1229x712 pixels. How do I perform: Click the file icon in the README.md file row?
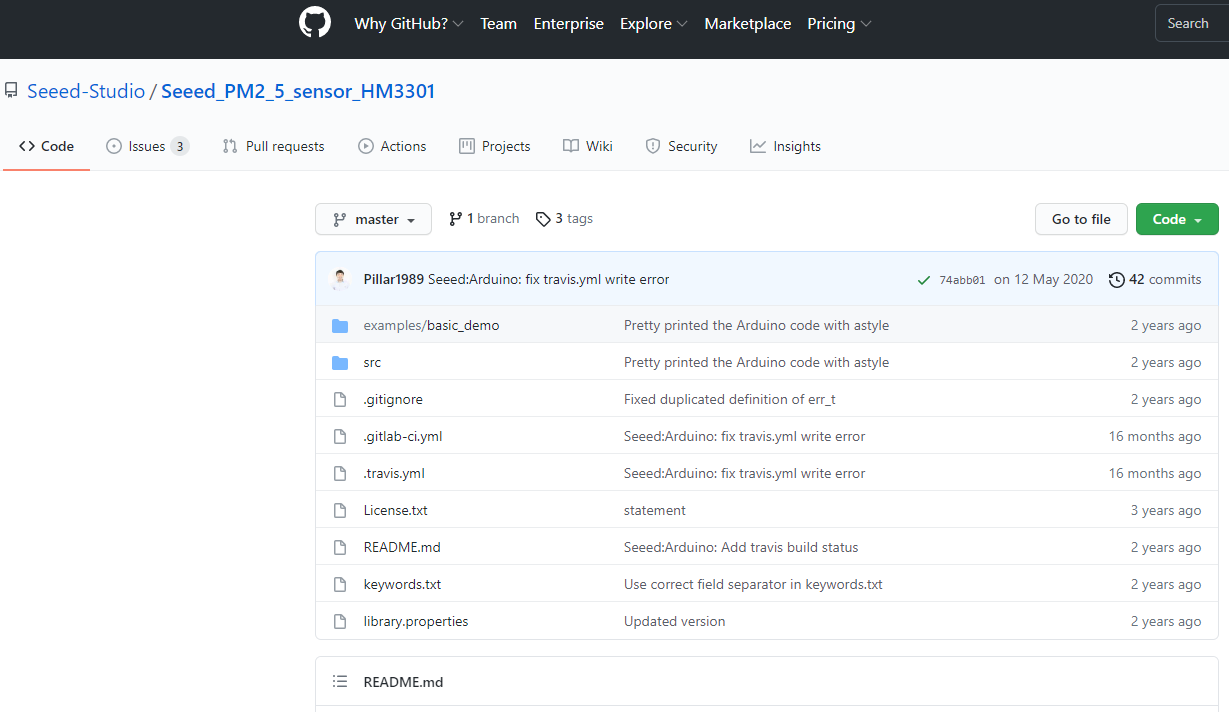click(x=340, y=548)
